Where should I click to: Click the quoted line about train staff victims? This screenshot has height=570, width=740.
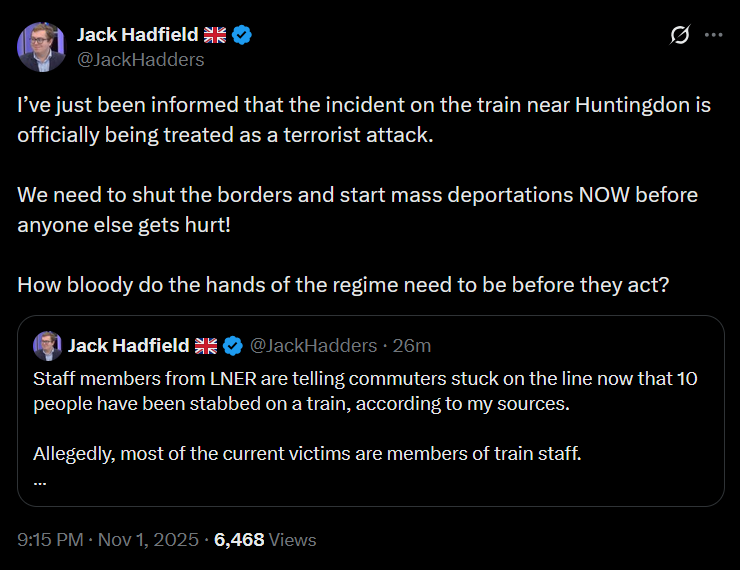[x=307, y=453]
